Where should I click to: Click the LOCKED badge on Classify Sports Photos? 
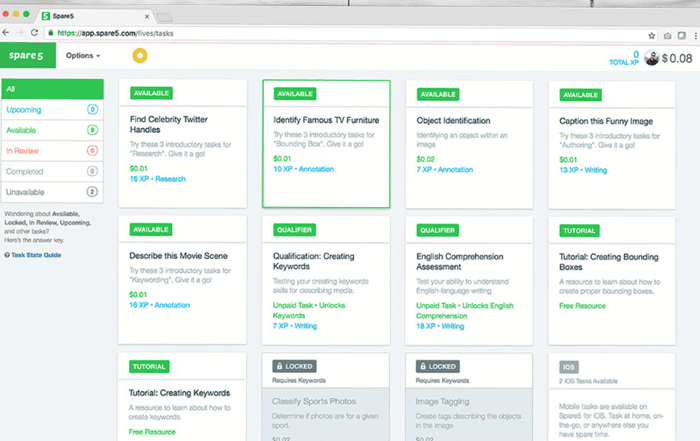tap(295, 366)
